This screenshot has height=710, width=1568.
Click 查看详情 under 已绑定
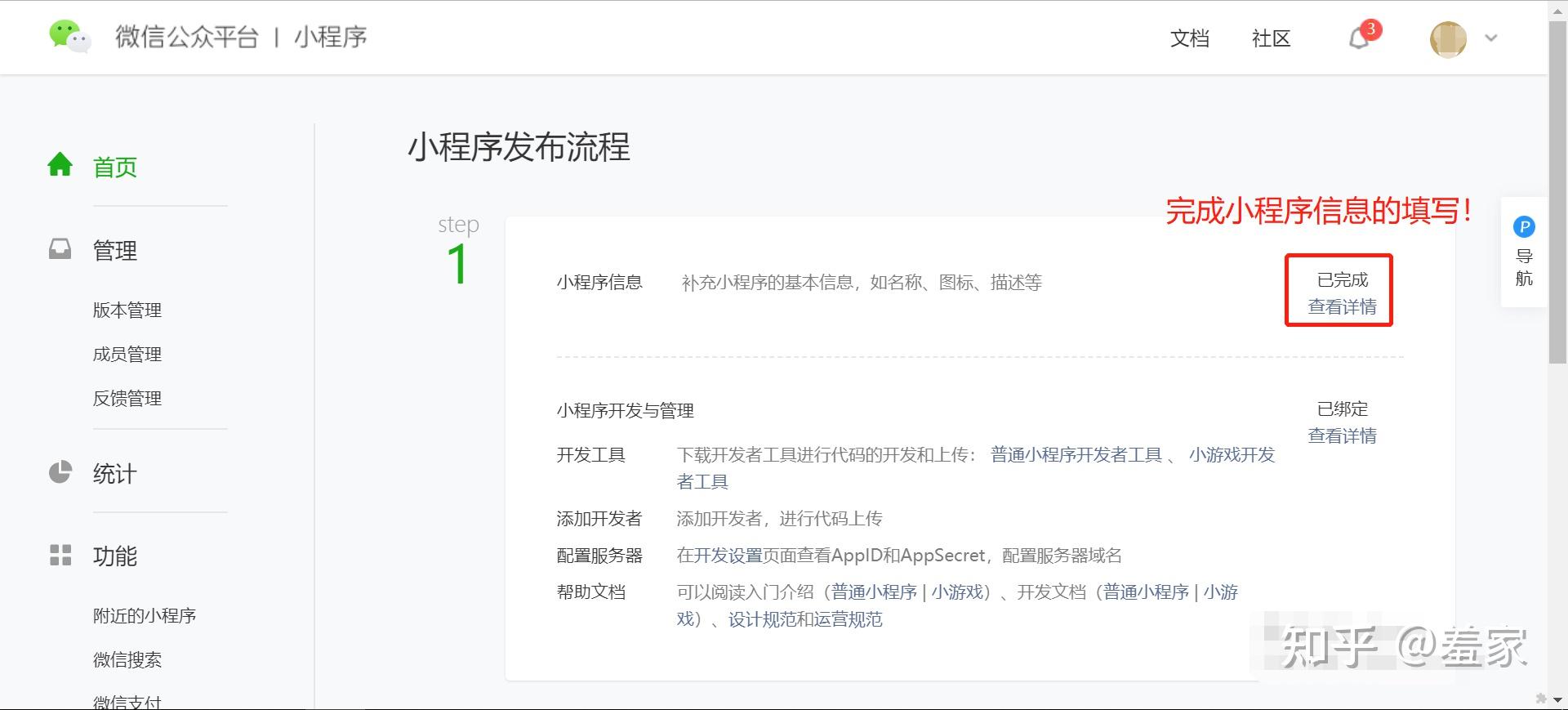click(x=1342, y=435)
